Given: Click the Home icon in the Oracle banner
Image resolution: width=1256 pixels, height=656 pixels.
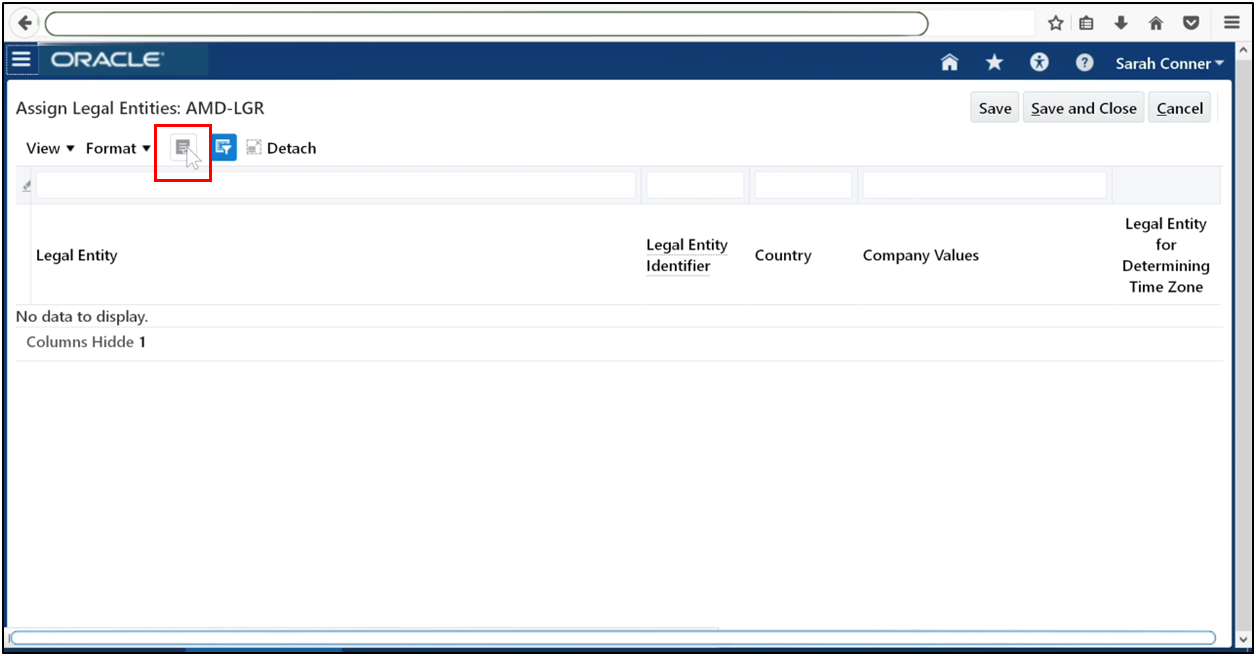Looking at the screenshot, I should 948,62.
